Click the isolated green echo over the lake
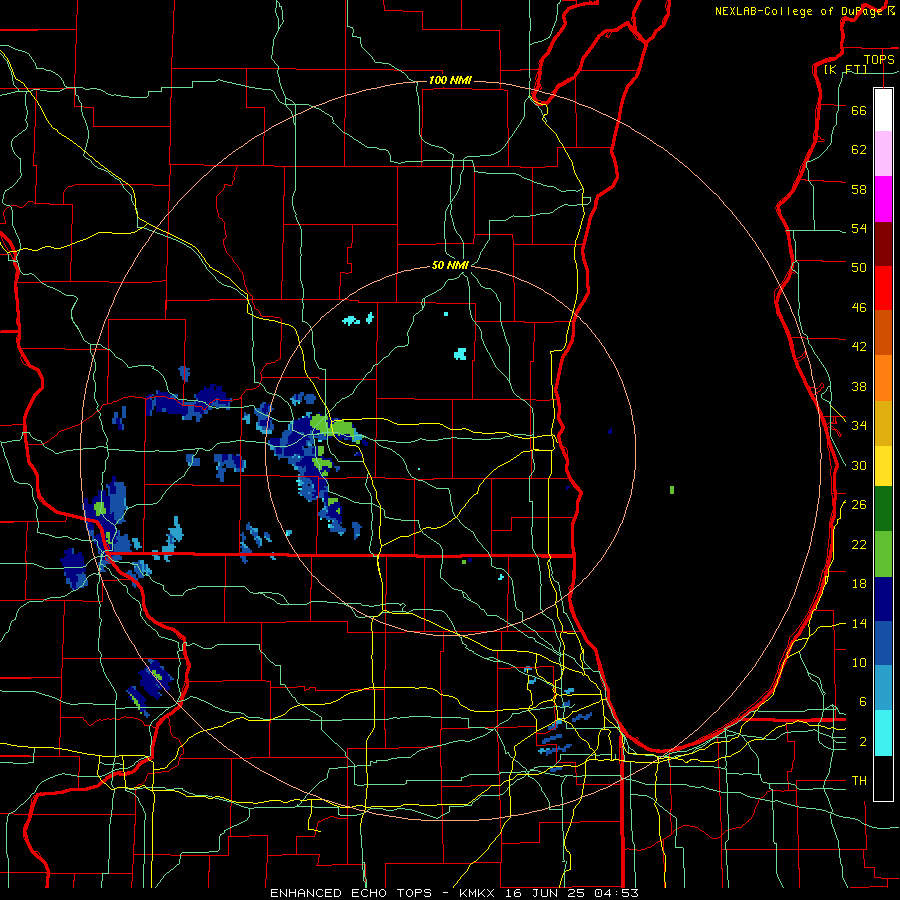This screenshot has height=900, width=900. click(x=672, y=490)
